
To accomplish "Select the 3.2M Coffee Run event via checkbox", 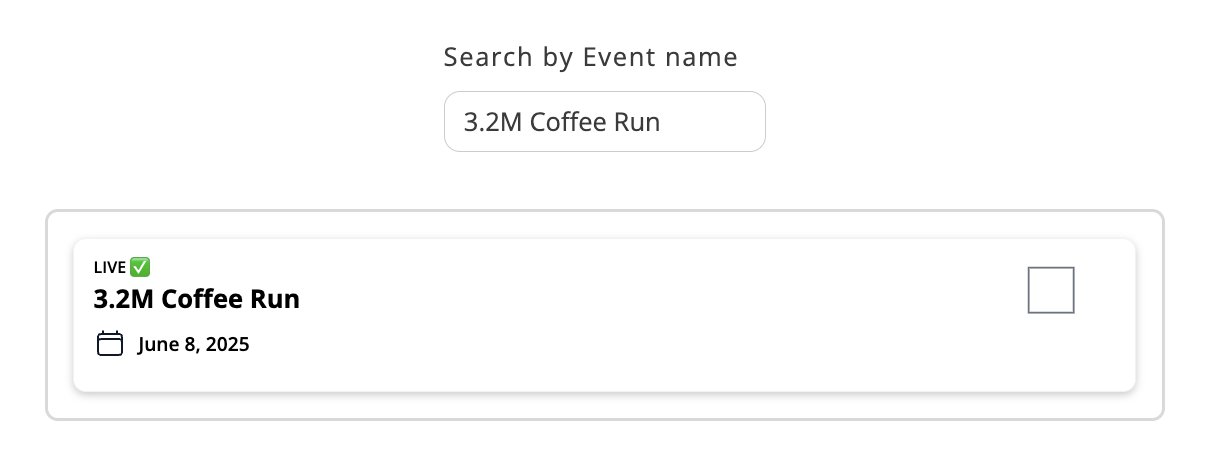I will tap(1051, 290).
